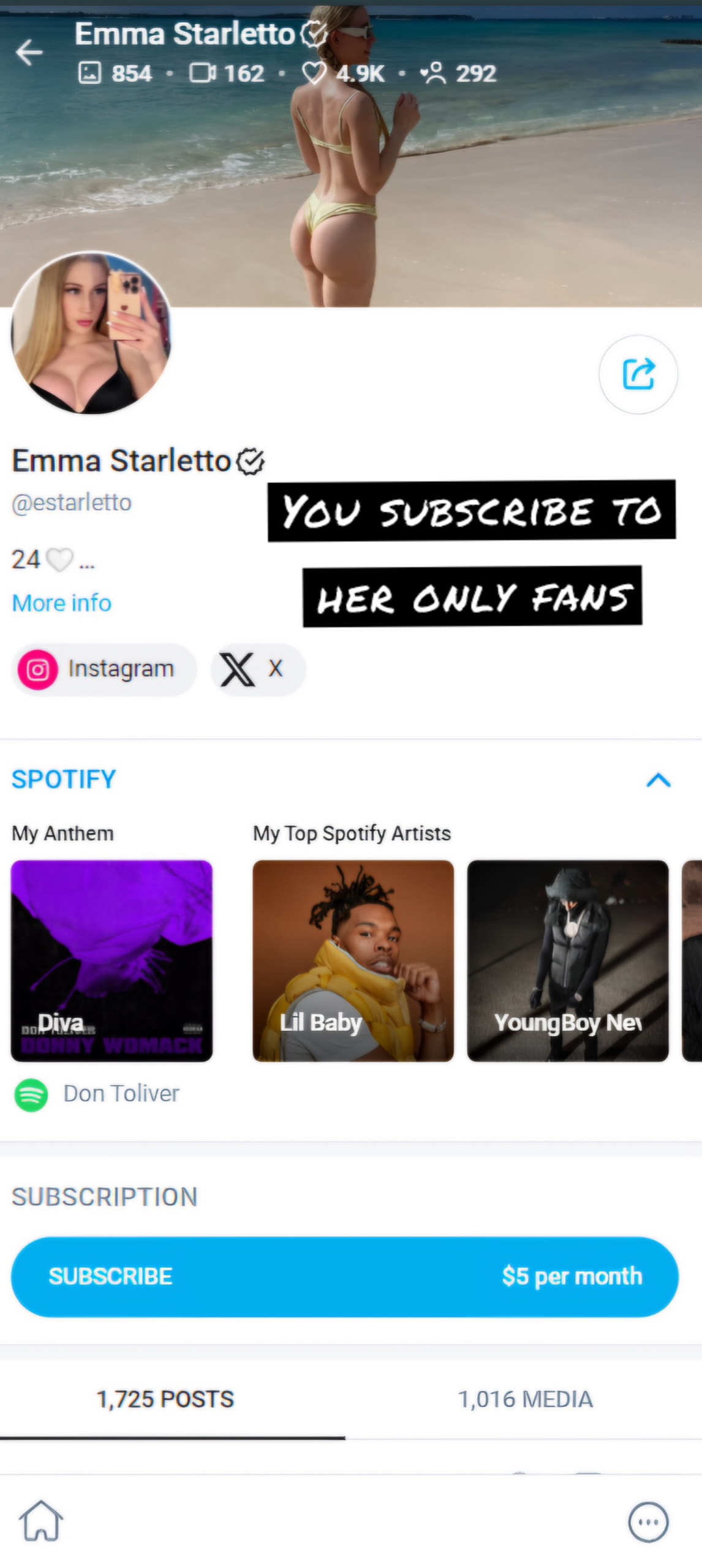Image resolution: width=702 pixels, height=1568 pixels.
Task: Subscribe for $5 per month
Action: pyautogui.click(x=345, y=1276)
